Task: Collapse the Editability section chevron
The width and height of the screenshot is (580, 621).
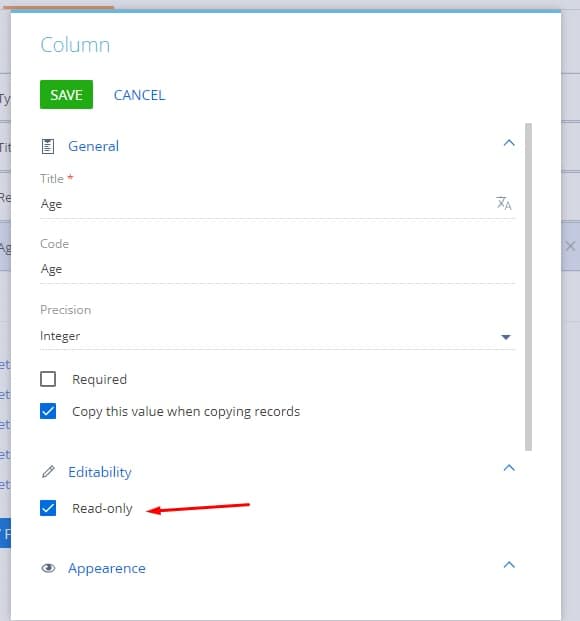Action: 509,468
